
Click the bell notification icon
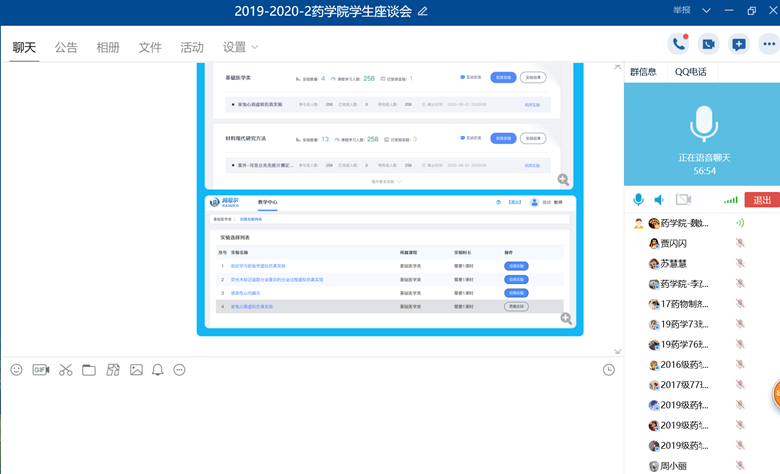pos(158,370)
